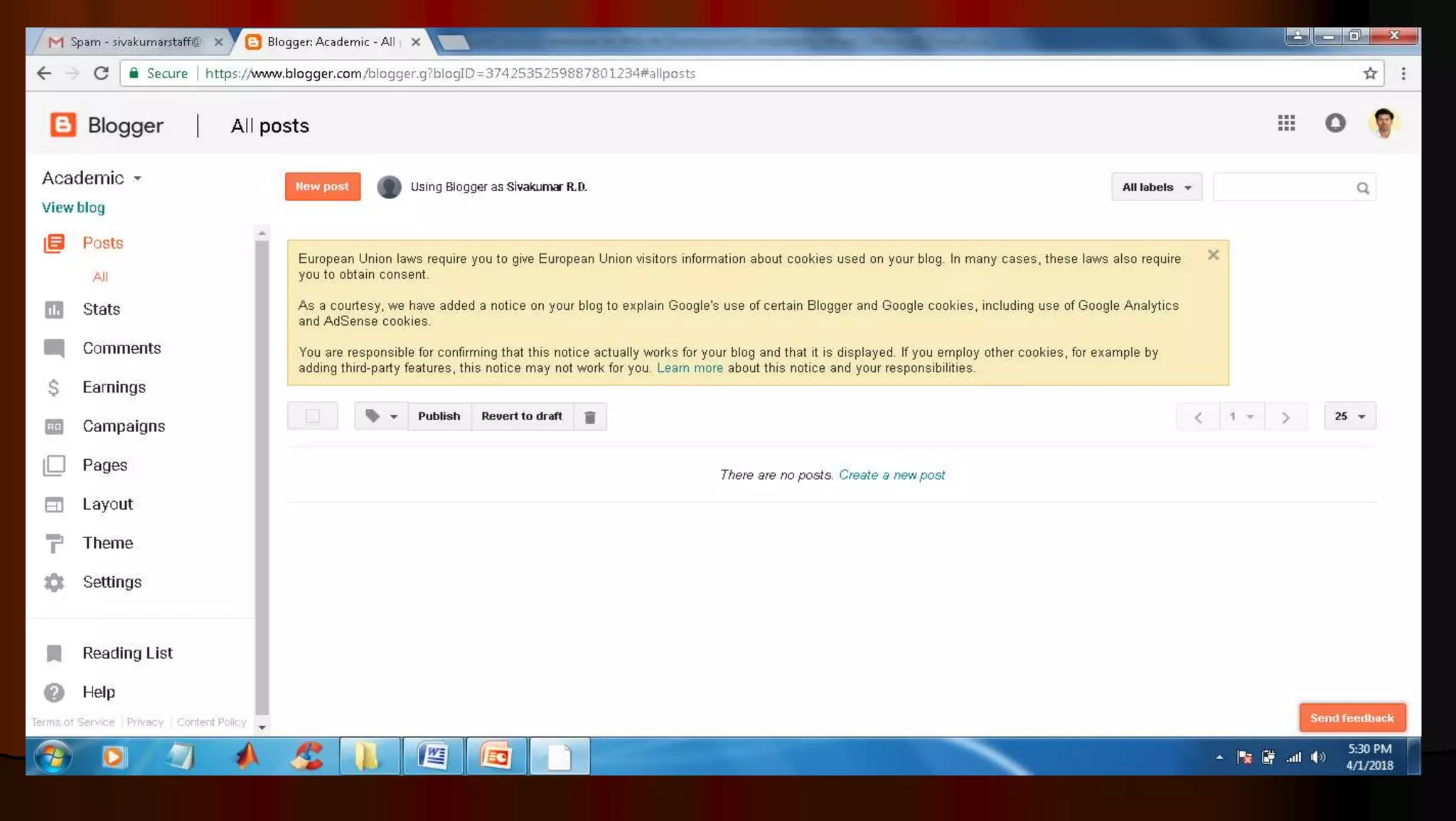Screen dimensions: 1456x821
Task: Open the All labels dropdown
Action: tap(1156, 187)
